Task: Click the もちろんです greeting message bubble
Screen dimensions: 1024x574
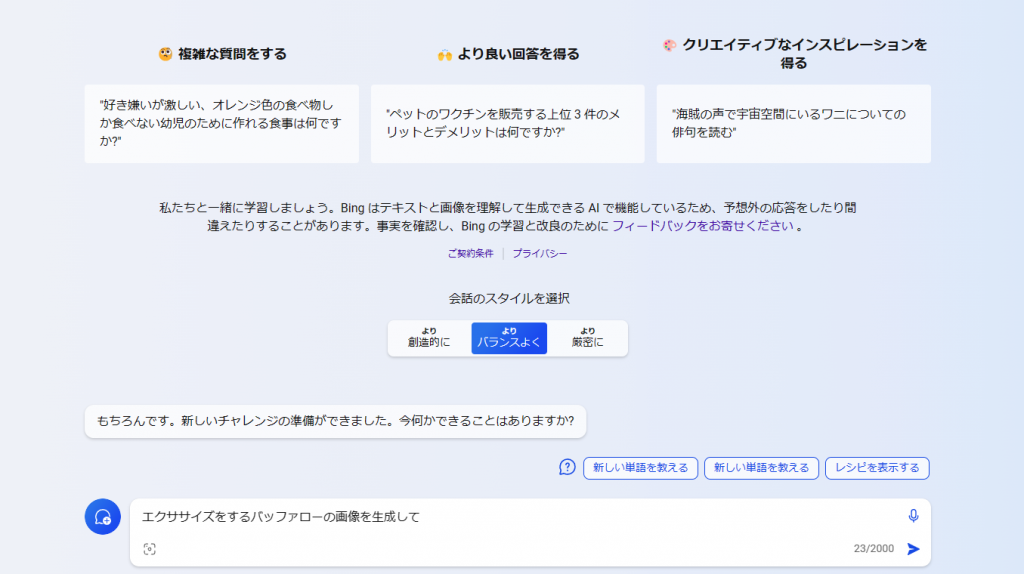Action: [335, 421]
